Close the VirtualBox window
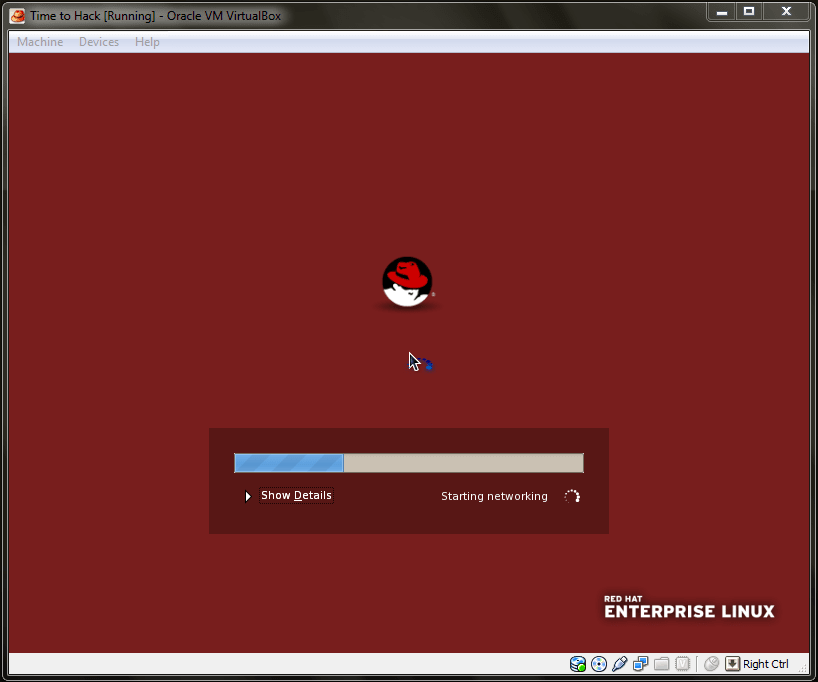This screenshot has width=818, height=682. [786, 12]
